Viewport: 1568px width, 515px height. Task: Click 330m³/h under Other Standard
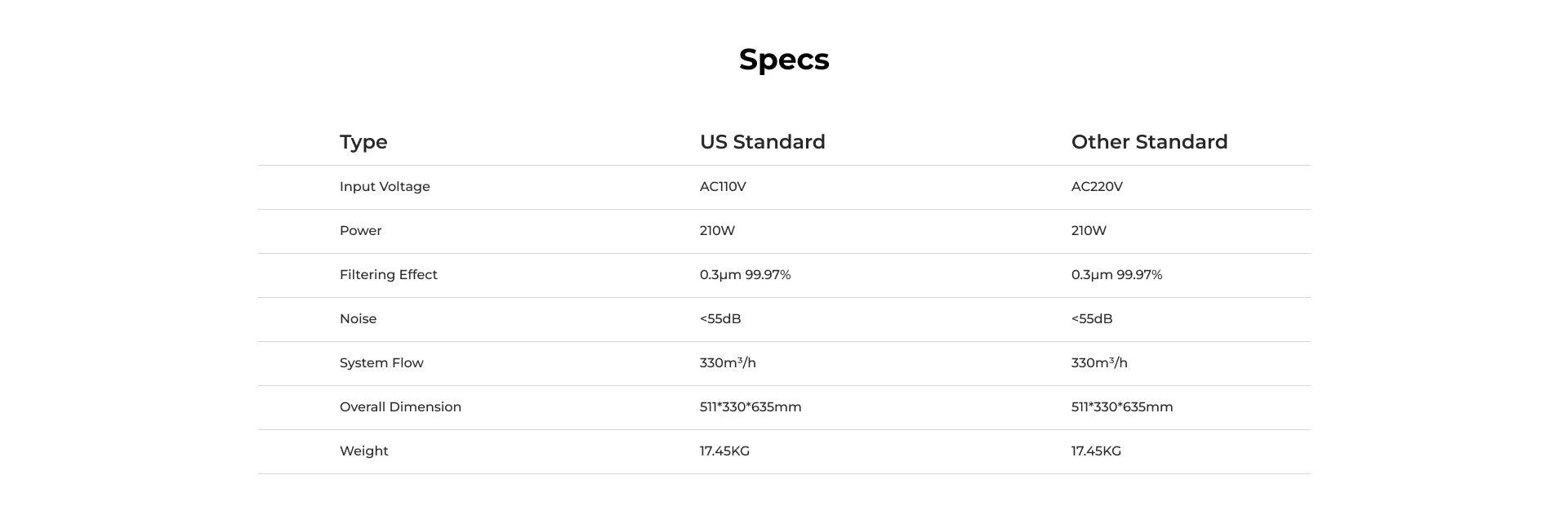(1099, 363)
